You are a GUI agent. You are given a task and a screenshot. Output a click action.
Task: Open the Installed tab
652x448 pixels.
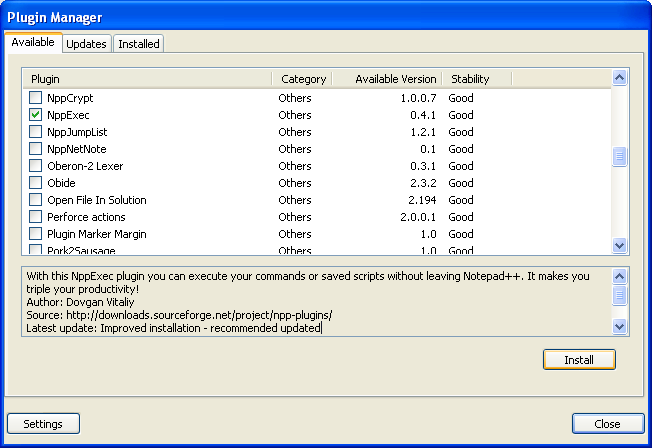[139, 44]
